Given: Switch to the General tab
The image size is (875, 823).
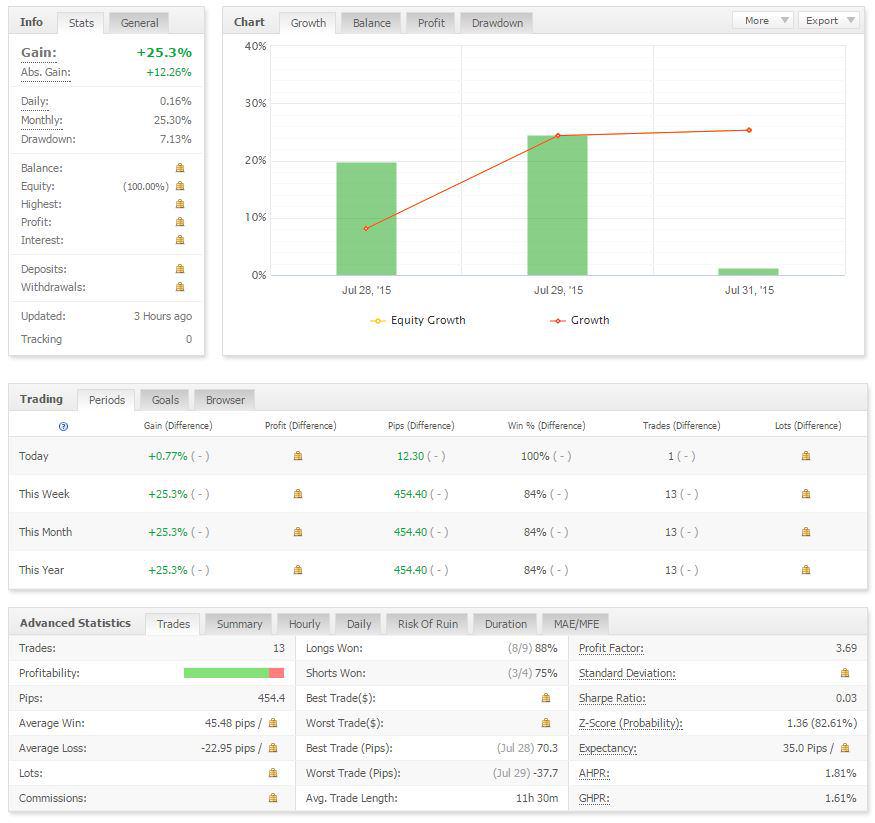Looking at the screenshot, I should [x=140, y=23].
